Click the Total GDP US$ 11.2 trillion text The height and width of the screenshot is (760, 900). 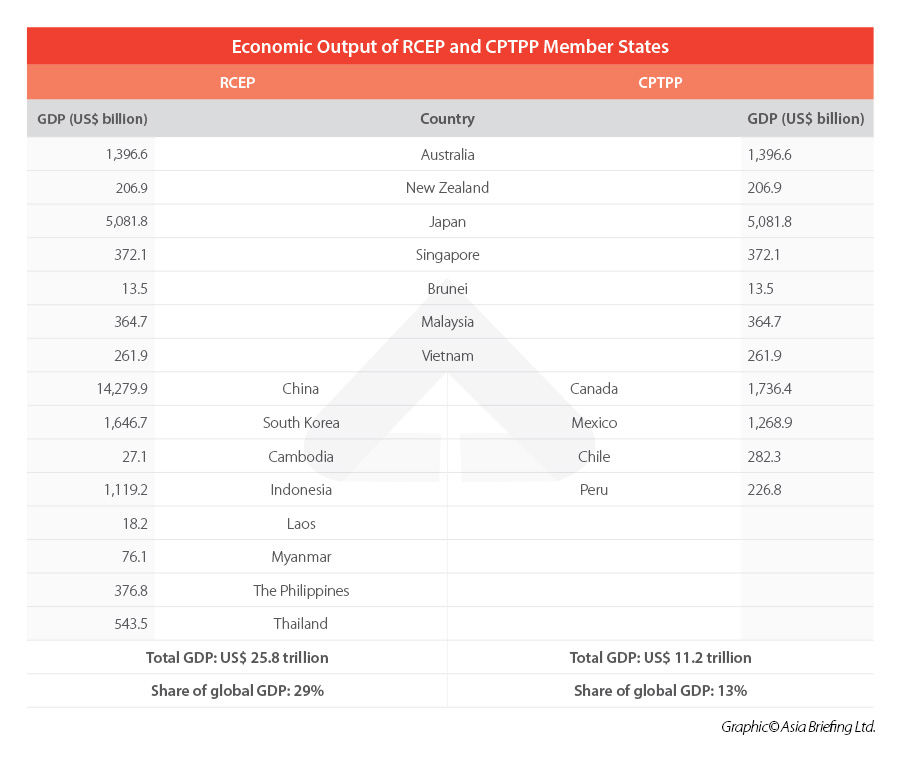coord(660,658)
